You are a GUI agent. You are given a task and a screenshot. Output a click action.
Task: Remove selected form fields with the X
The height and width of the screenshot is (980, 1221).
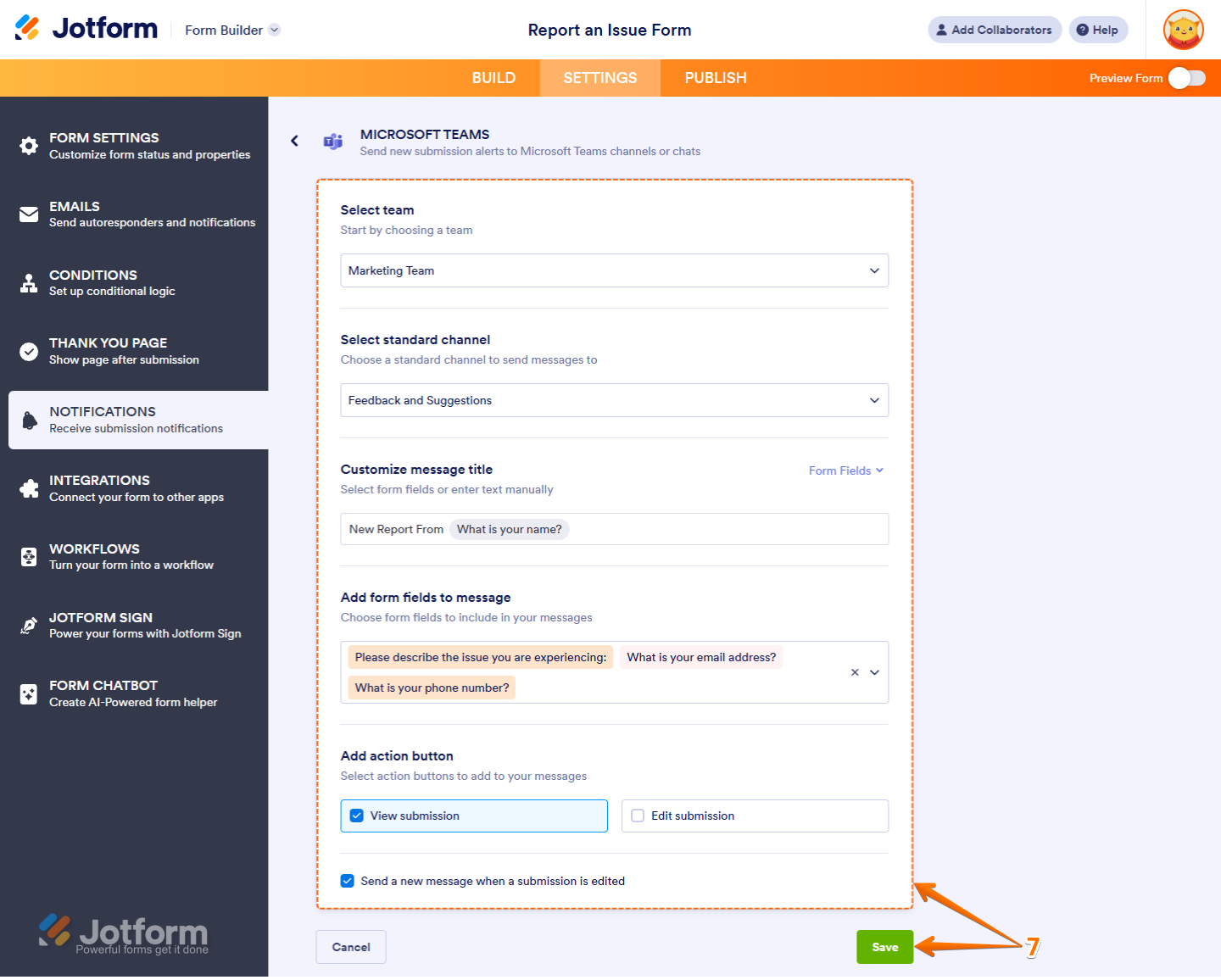(855, 672)
